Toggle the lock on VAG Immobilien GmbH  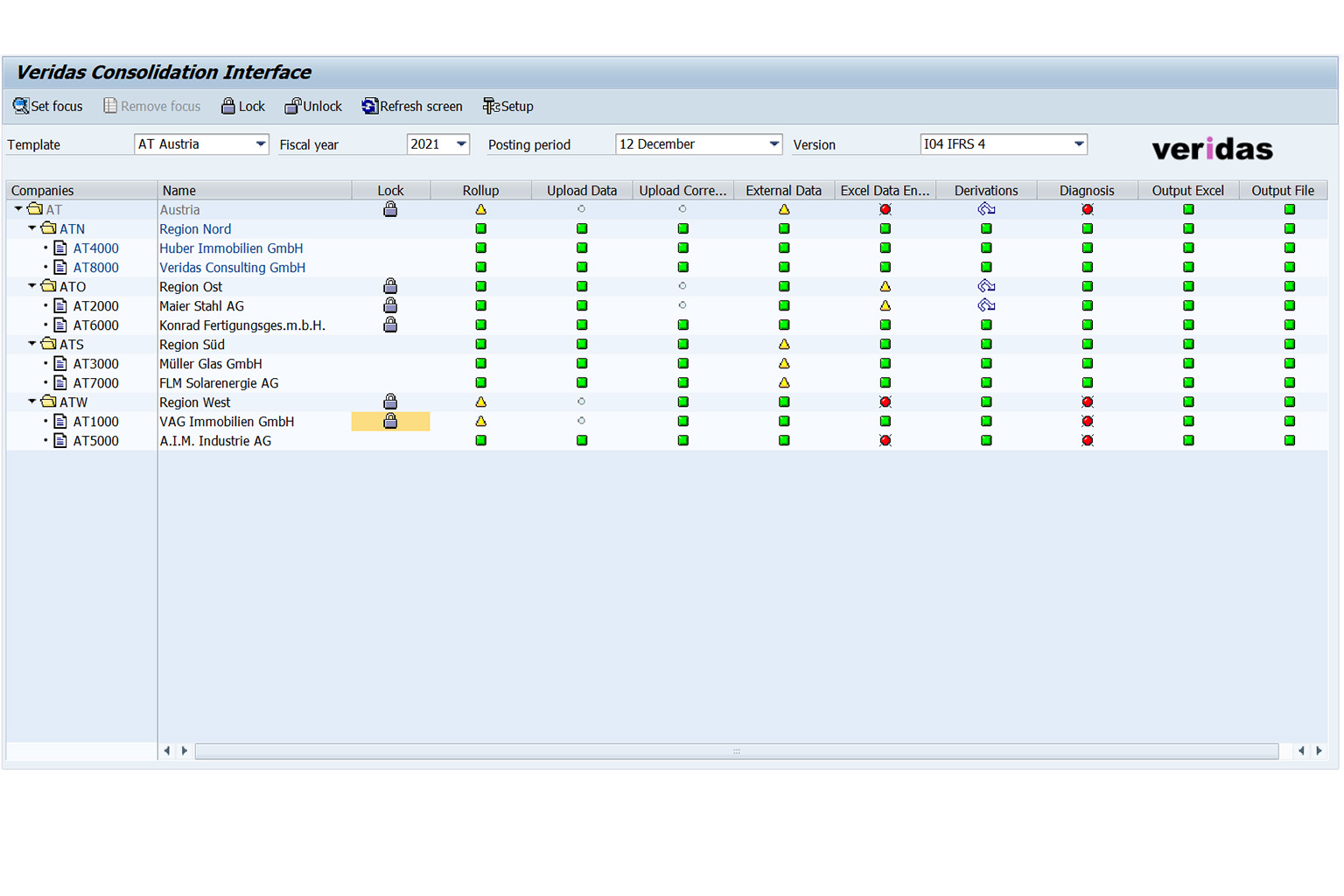[x=390, y=422]
